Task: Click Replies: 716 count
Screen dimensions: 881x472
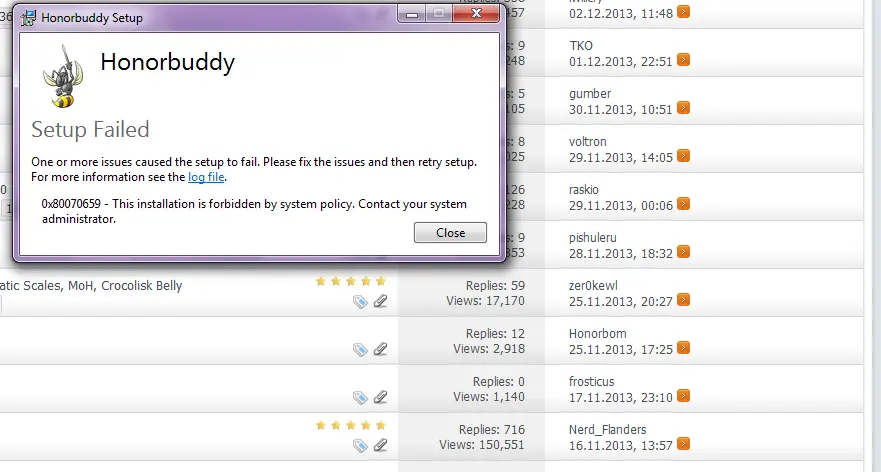Action: 492,430
